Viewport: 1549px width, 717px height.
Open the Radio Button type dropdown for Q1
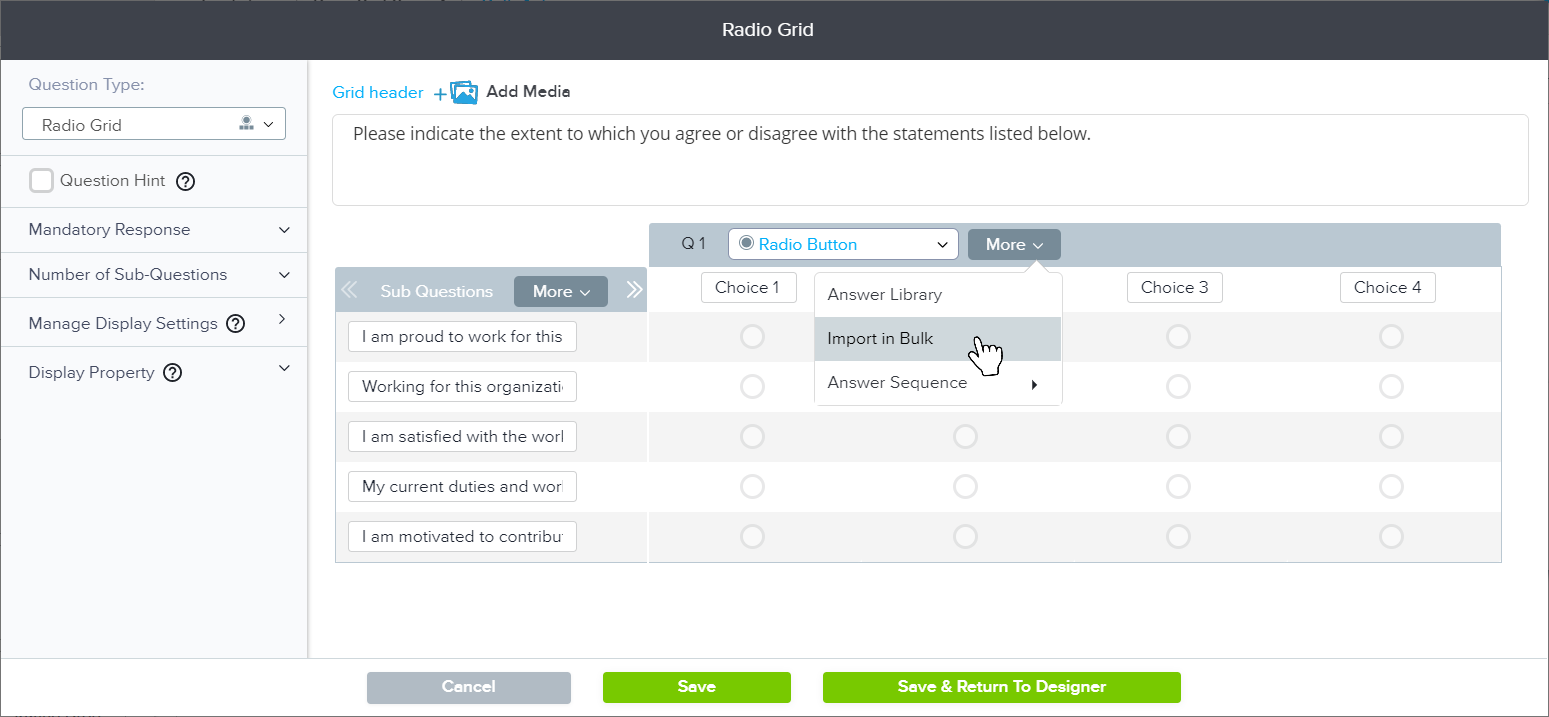[x=843, y=245]
